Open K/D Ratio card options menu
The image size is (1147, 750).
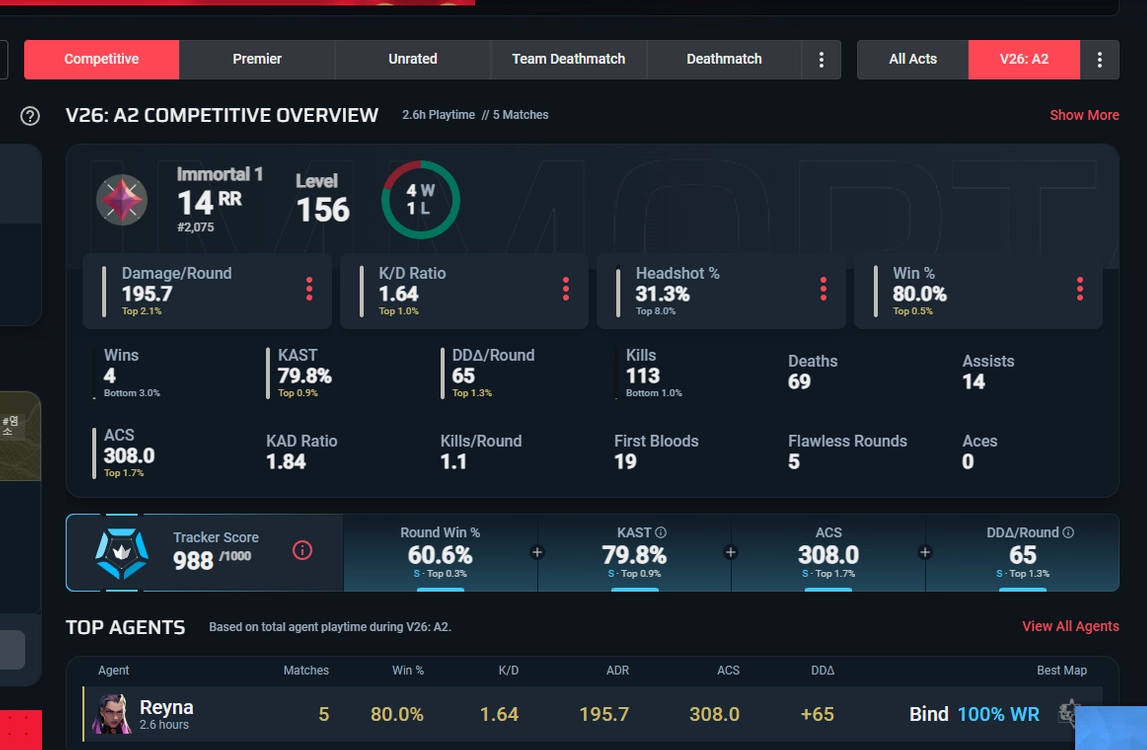coord(565,289)
